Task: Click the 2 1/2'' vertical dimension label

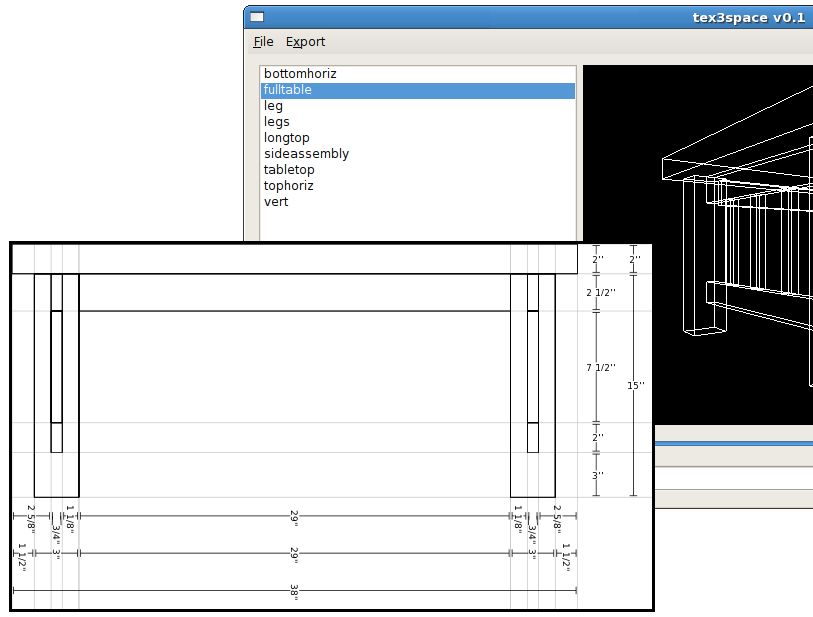Action: pyautogui.click(x=601, y=293)
